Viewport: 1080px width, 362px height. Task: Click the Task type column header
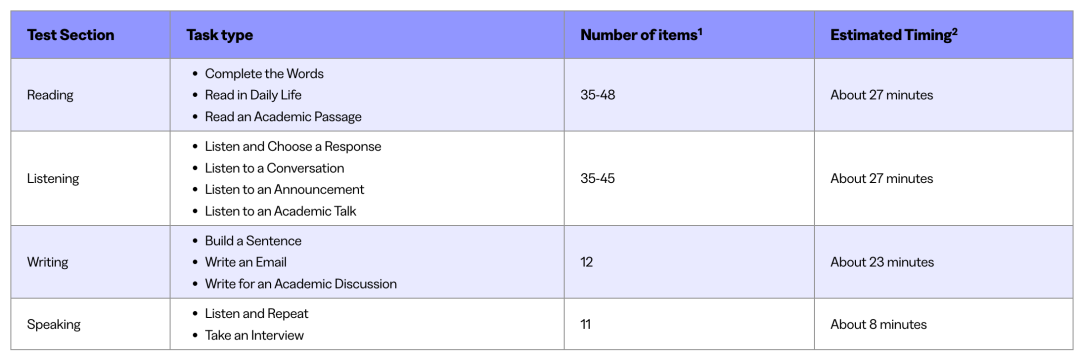point(219,35)
